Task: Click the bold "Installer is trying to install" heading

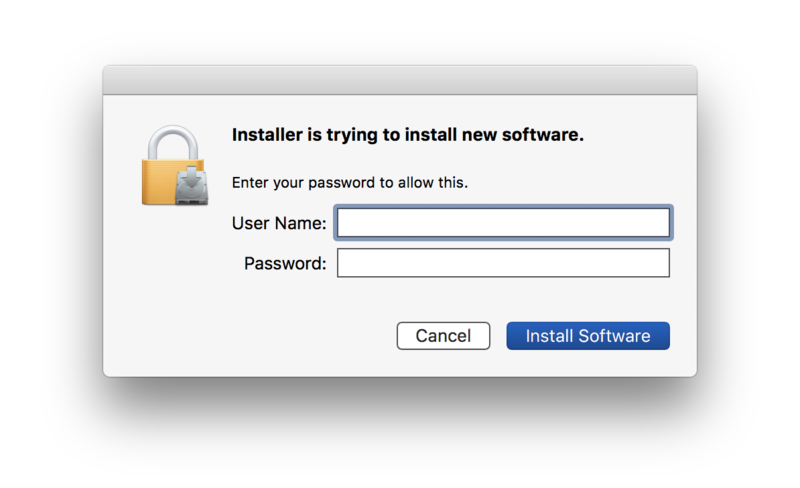Action: tap(407, 135)
